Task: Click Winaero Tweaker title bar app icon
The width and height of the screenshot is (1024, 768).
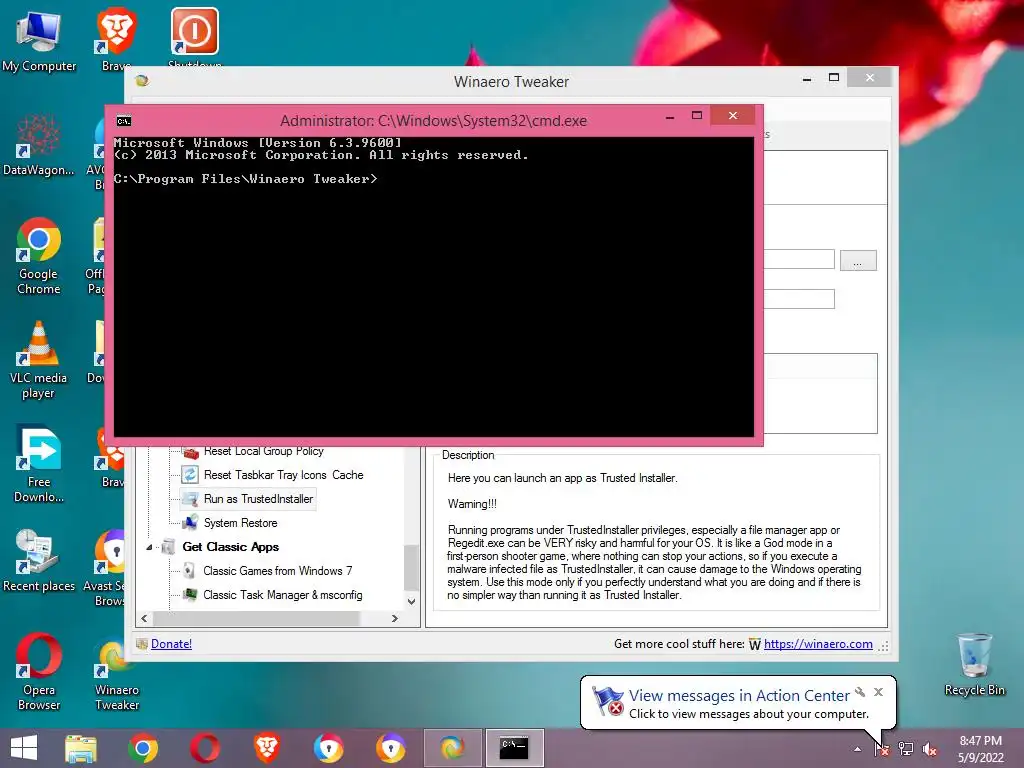Action: [142, 80]
